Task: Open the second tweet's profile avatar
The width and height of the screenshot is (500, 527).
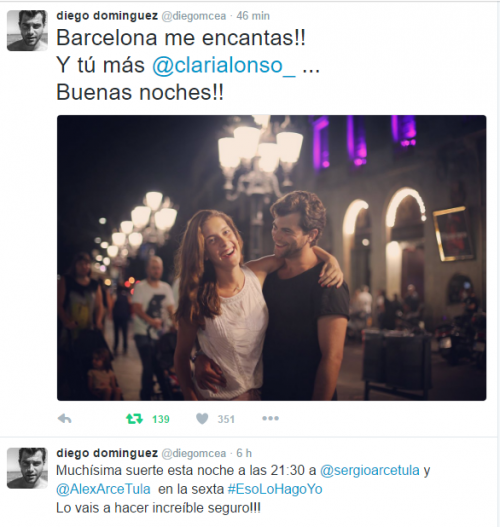Action: (27, 468)
